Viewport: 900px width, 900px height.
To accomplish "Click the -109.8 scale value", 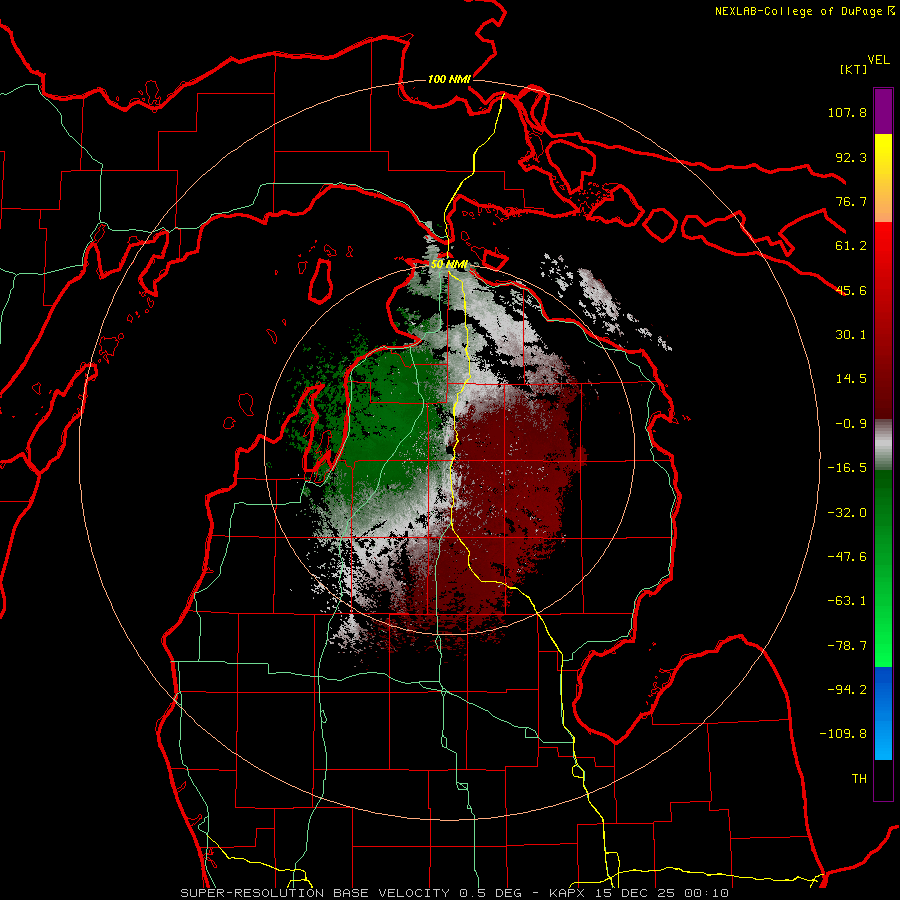I will [x=843, y=734].
